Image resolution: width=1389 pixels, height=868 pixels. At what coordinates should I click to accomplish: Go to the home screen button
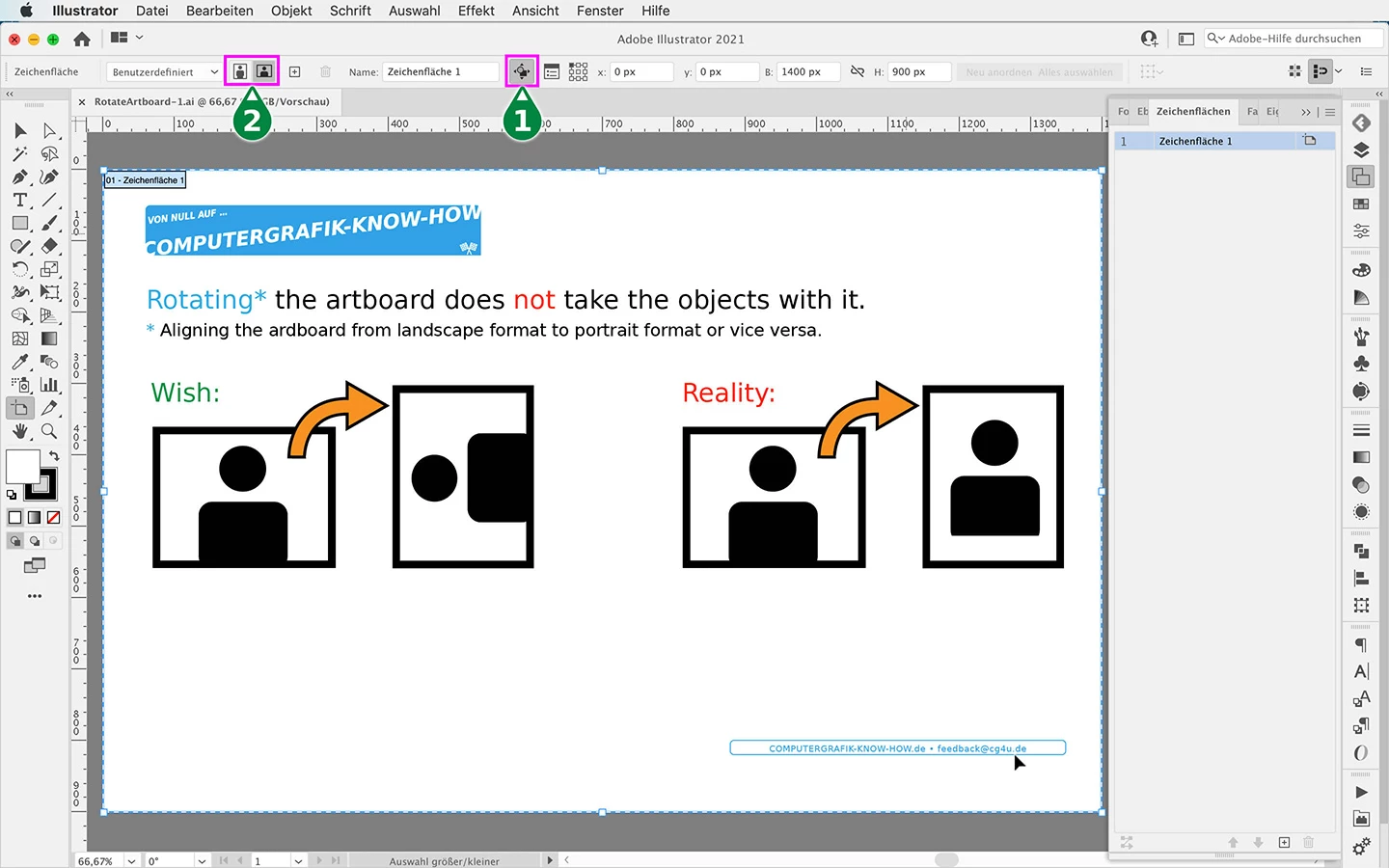click(x=82, y=39)
